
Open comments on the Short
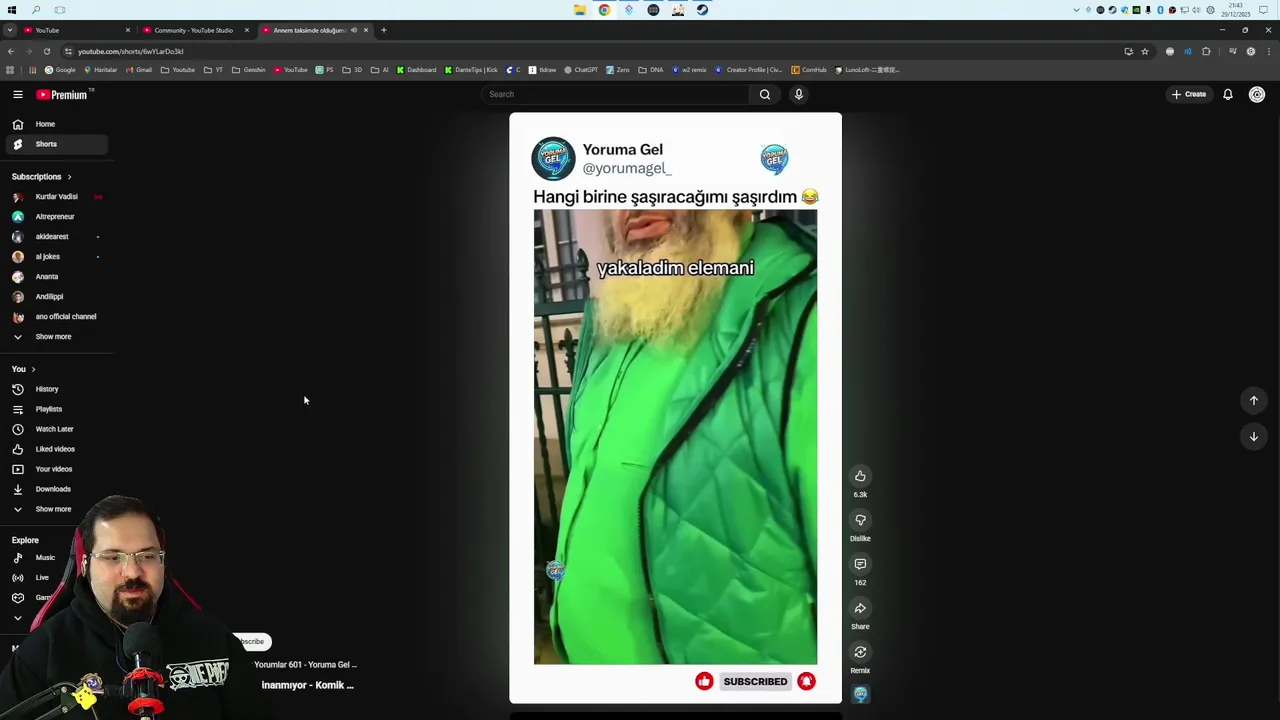(x=860, y=565)
